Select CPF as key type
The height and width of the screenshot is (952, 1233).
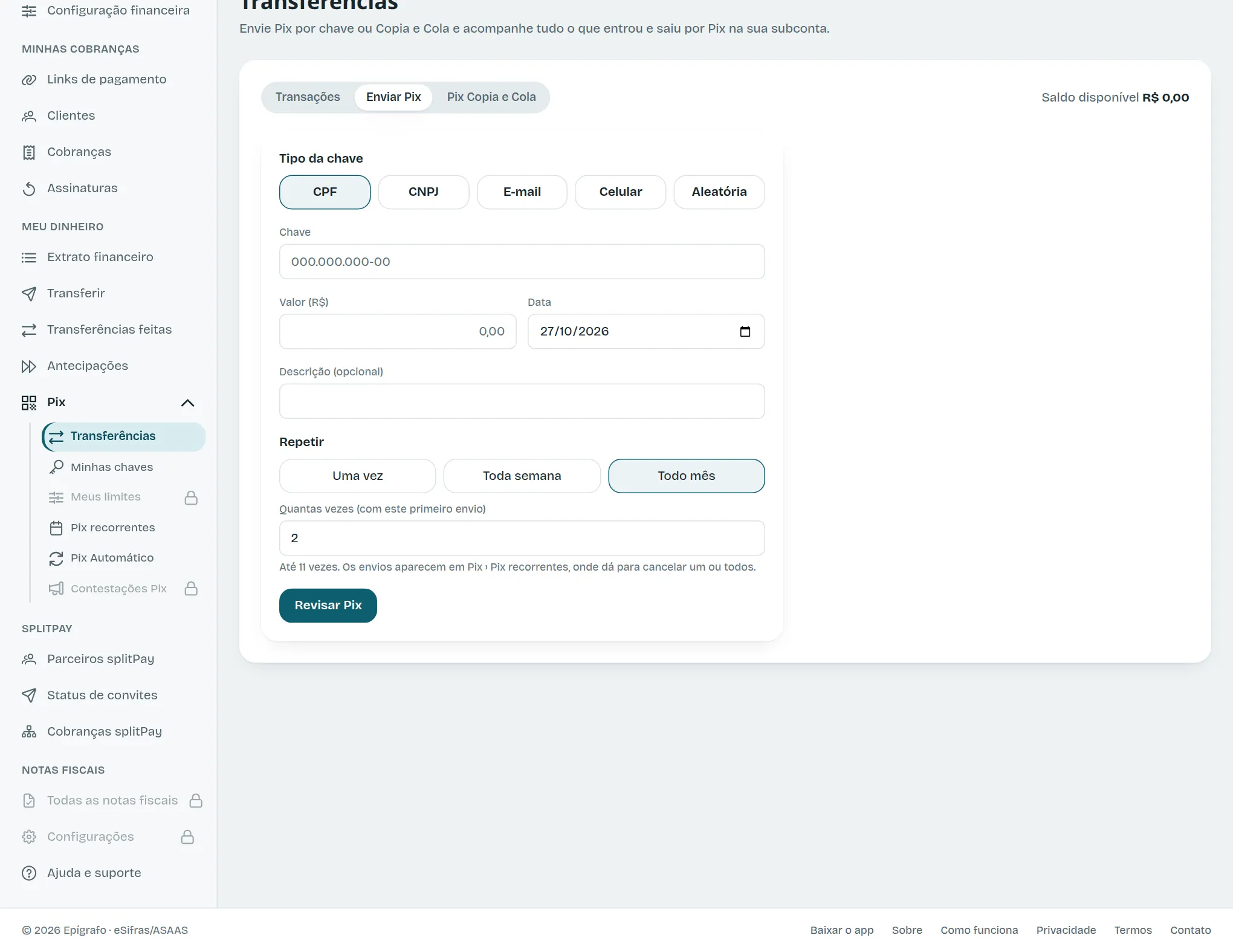[325, 192]
